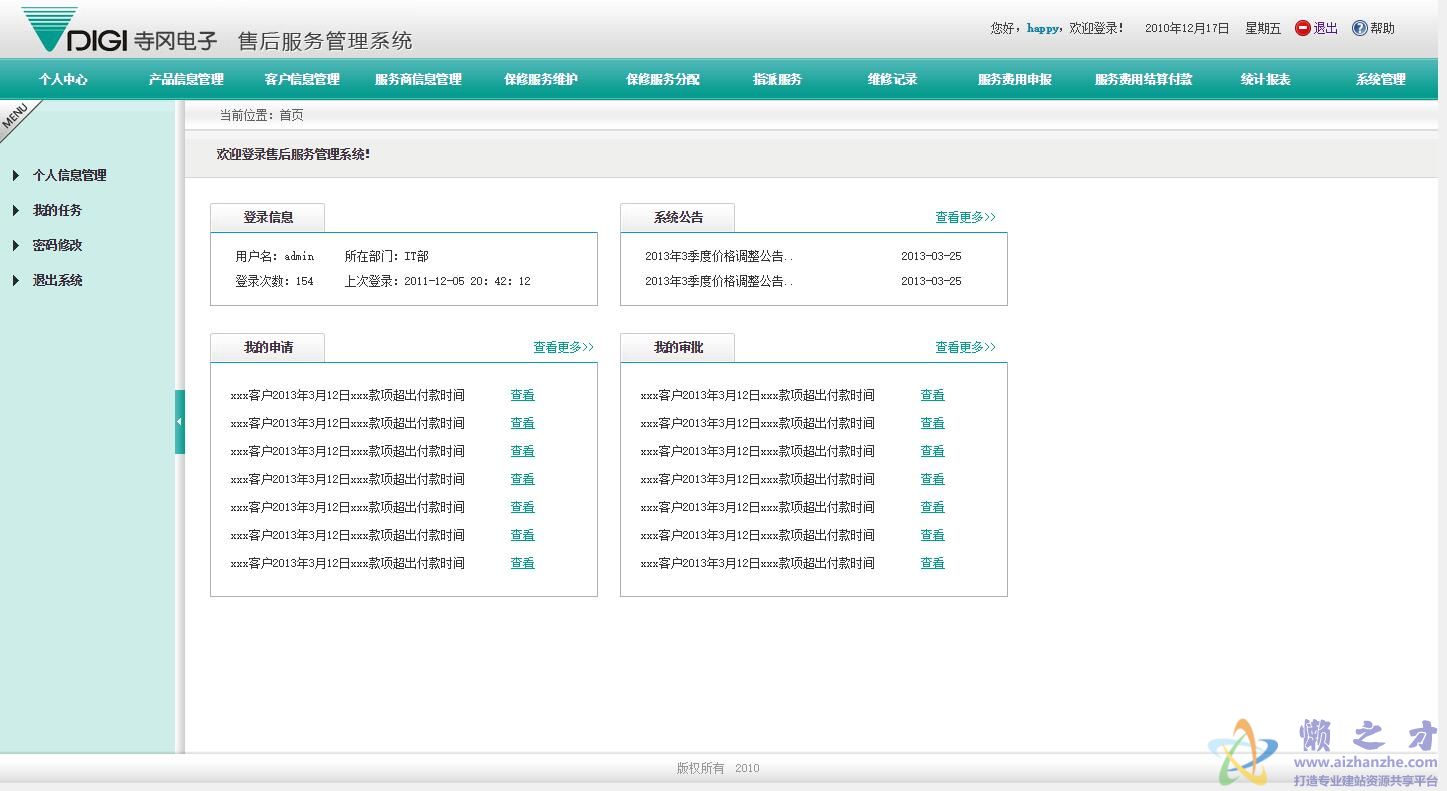This screenshot has width=1447, height=791.
Task: Open first 查看 link in 我的申请
Action: (522, 396)
